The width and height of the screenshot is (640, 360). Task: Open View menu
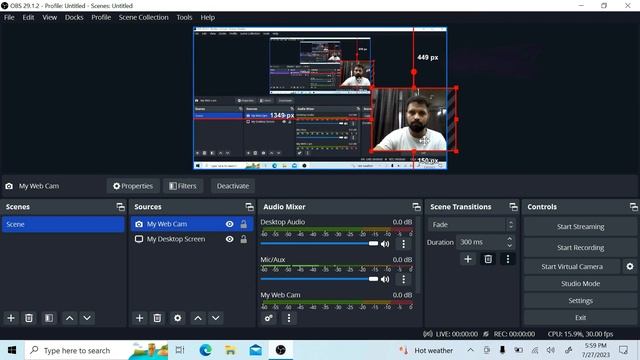point(49,17)
